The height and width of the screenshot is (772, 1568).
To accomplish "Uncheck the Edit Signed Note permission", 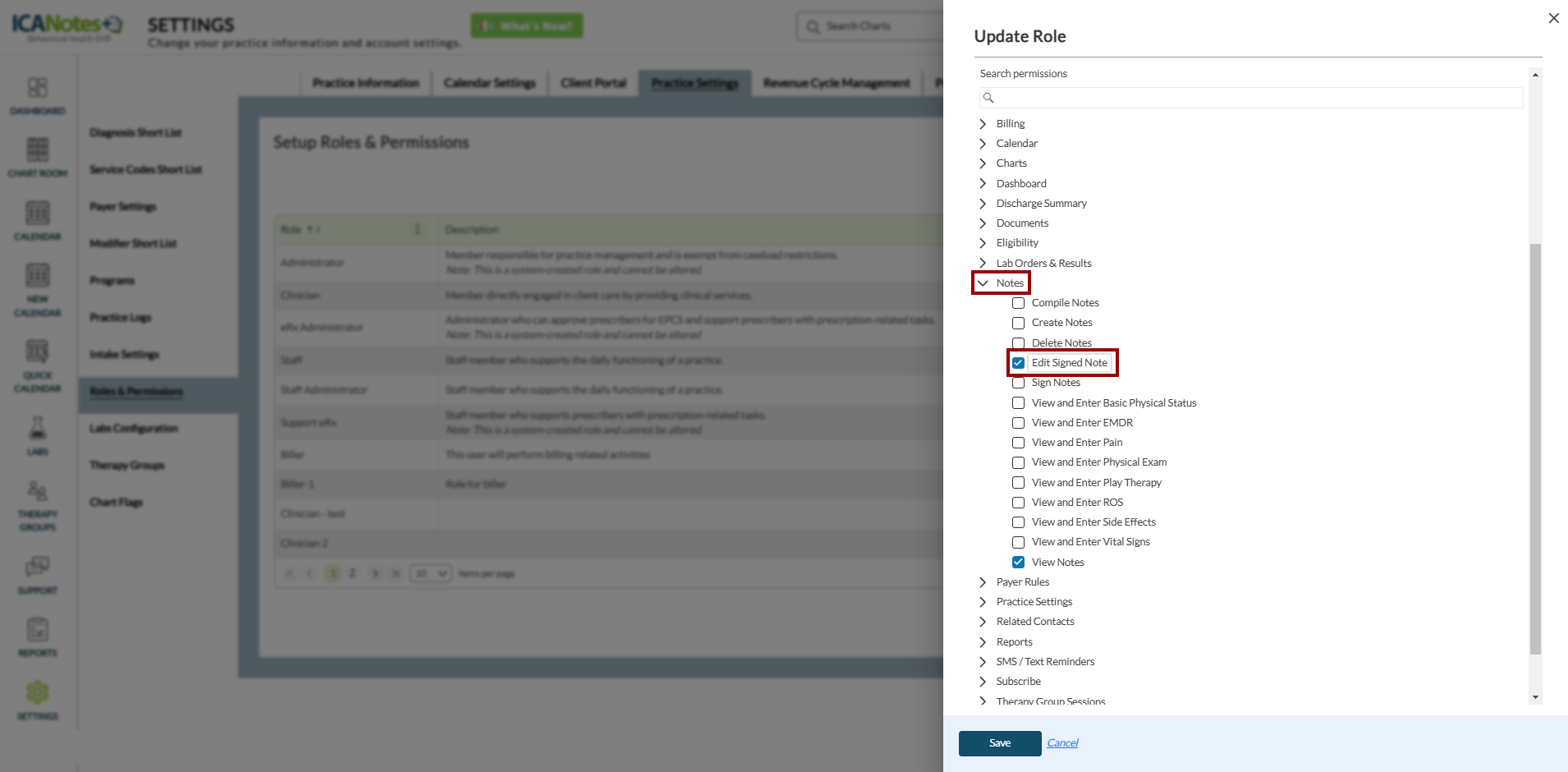I will pyautogui.click(x=1018, y=363).
